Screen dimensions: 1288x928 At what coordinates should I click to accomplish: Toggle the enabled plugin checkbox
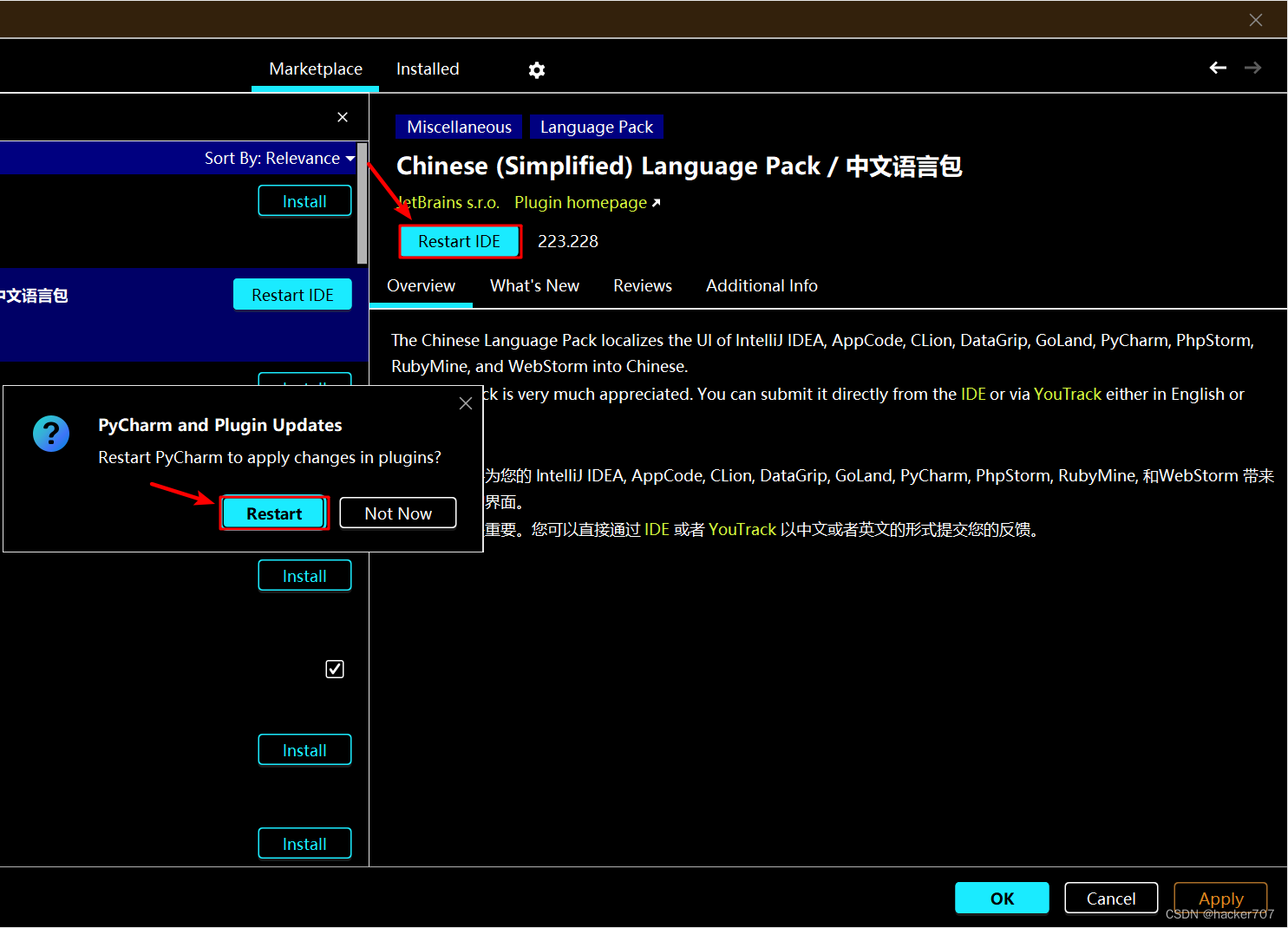tap(335, 669)
